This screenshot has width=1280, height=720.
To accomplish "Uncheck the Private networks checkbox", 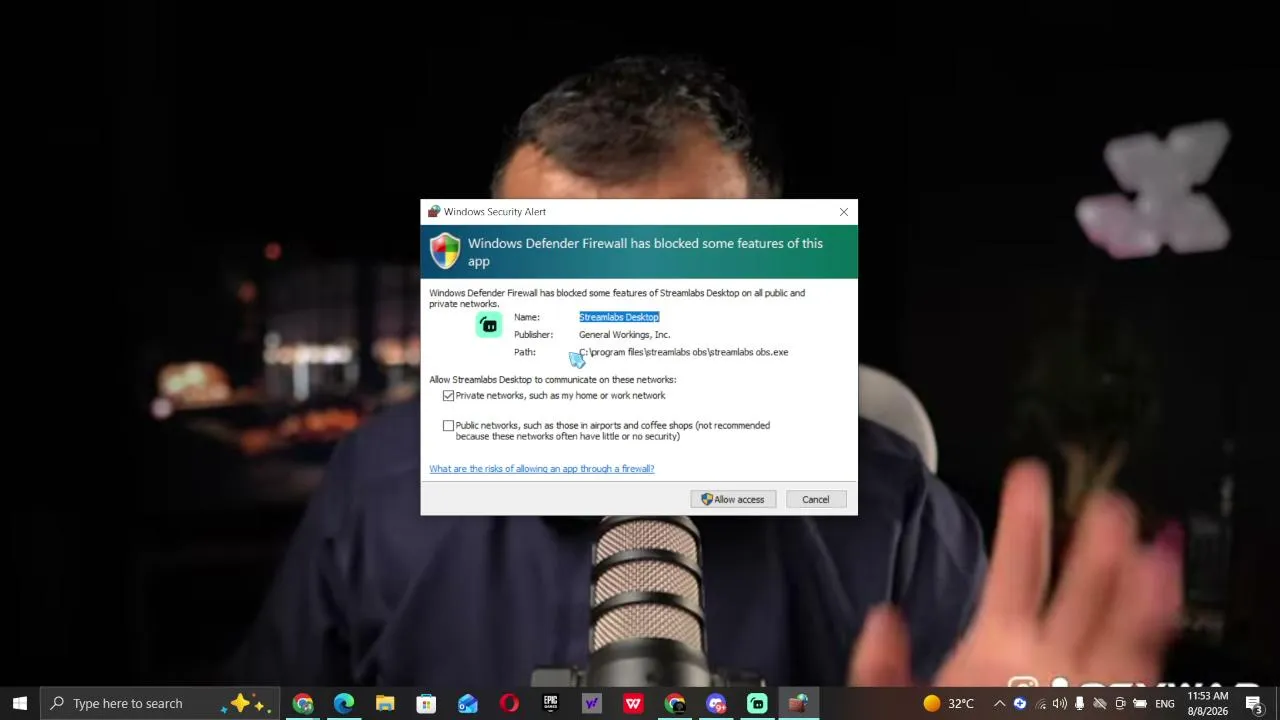I will click(448, 396).
